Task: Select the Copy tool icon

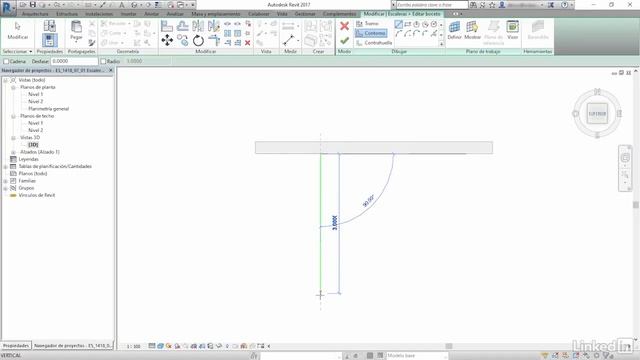Action: coord(182,40)
